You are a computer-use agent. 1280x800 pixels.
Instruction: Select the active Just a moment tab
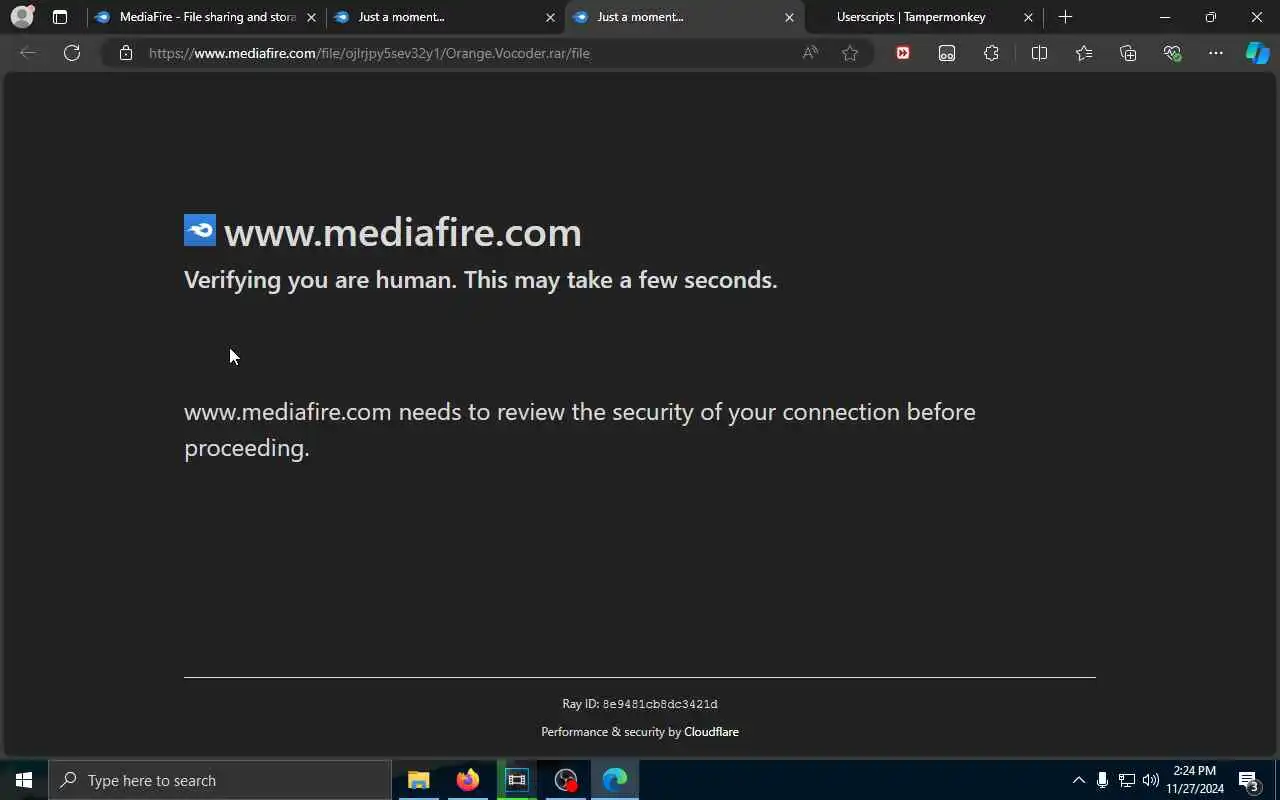[684, 17]
